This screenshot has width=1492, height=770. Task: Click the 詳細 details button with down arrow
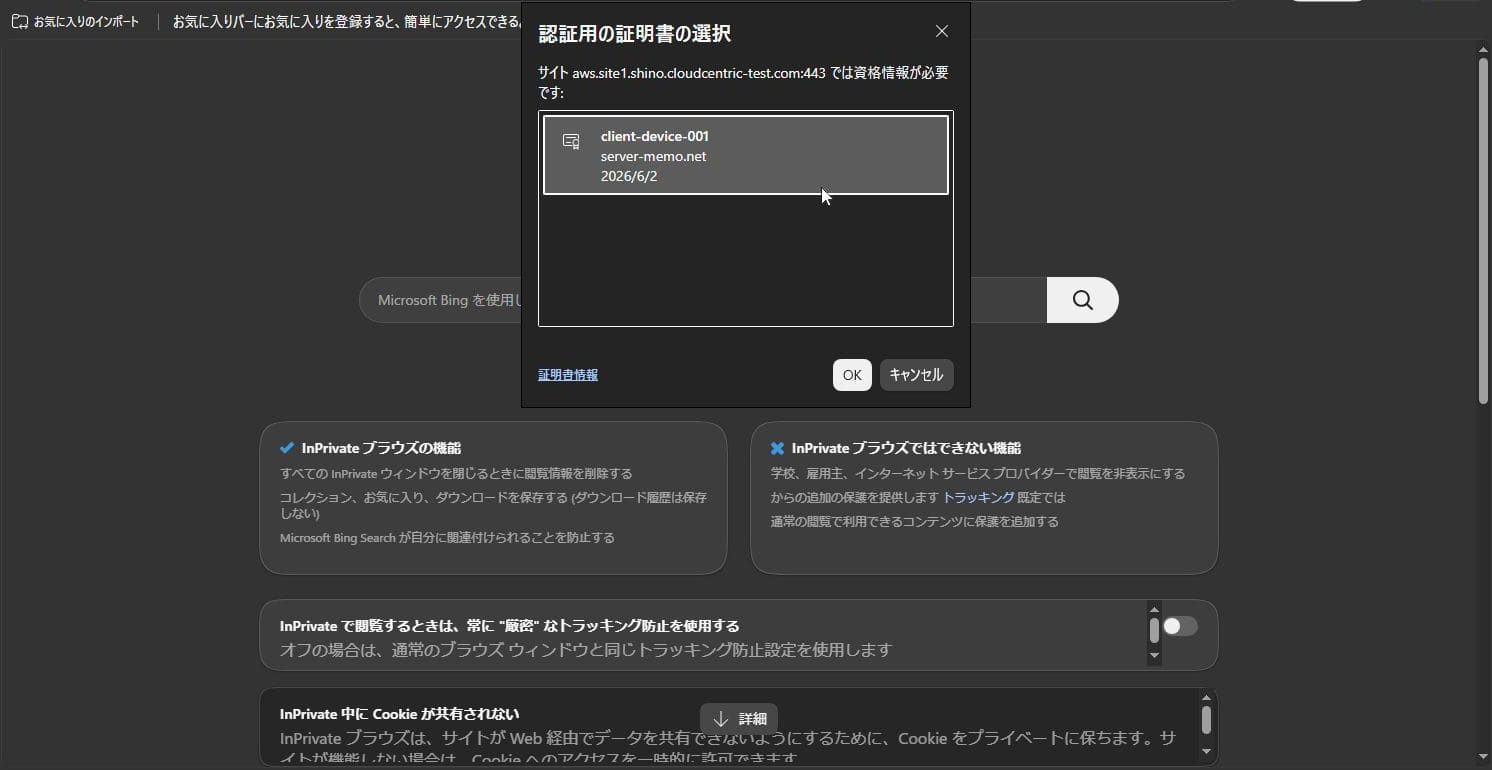pos(739,719)
